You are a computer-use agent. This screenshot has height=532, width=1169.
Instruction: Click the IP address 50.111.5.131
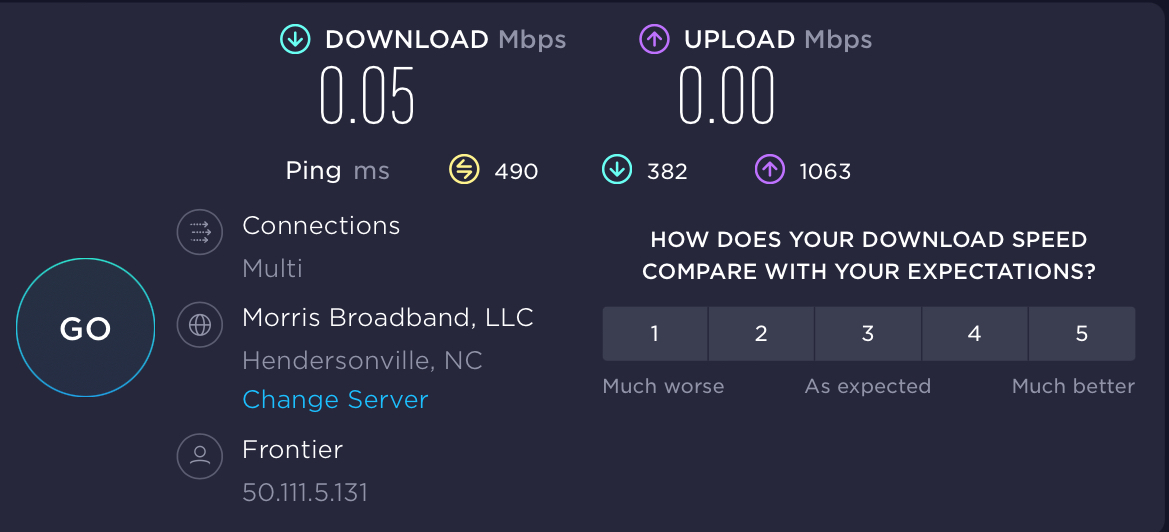[305, 492]
